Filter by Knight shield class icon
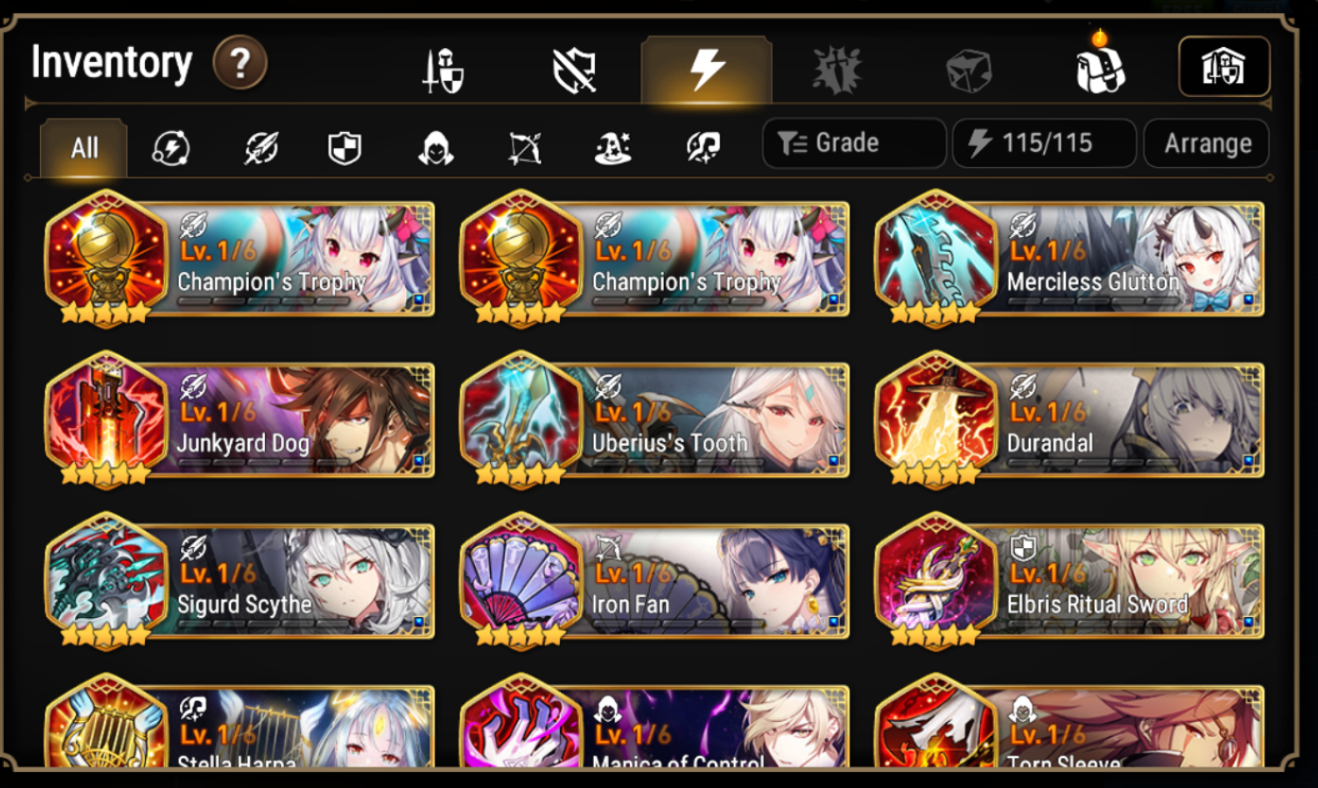Screen dimensions: 1318x788 344,149
